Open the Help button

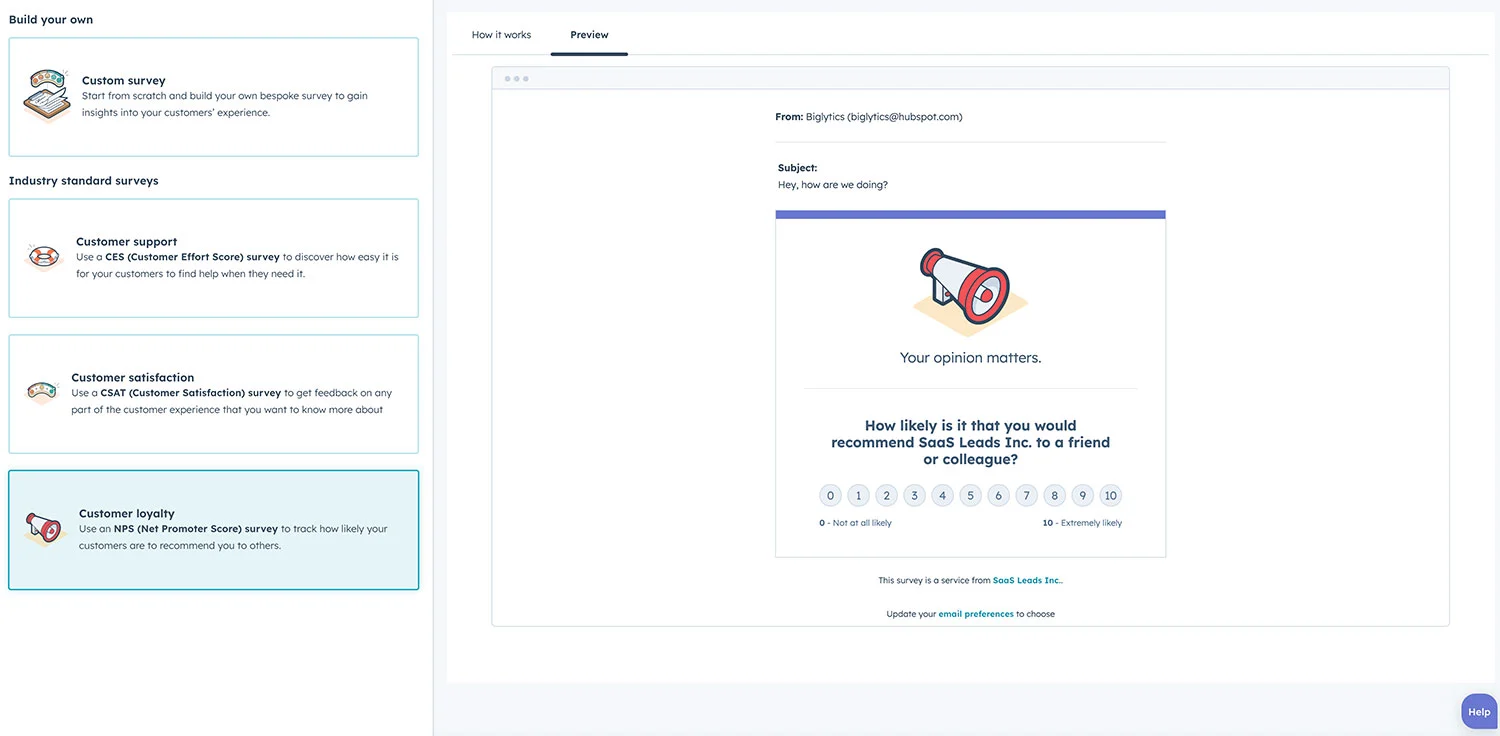point(1479,712)
